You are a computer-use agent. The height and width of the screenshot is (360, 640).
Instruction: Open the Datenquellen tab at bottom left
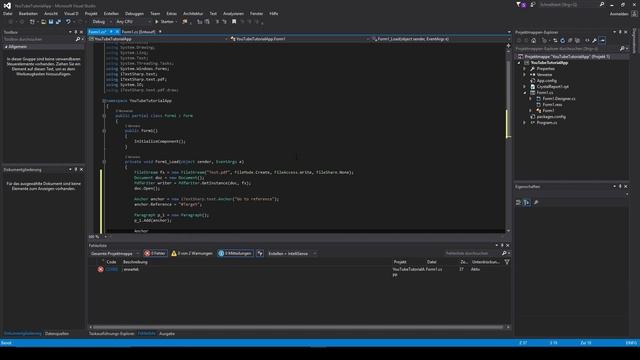click(x=57, y=333)
